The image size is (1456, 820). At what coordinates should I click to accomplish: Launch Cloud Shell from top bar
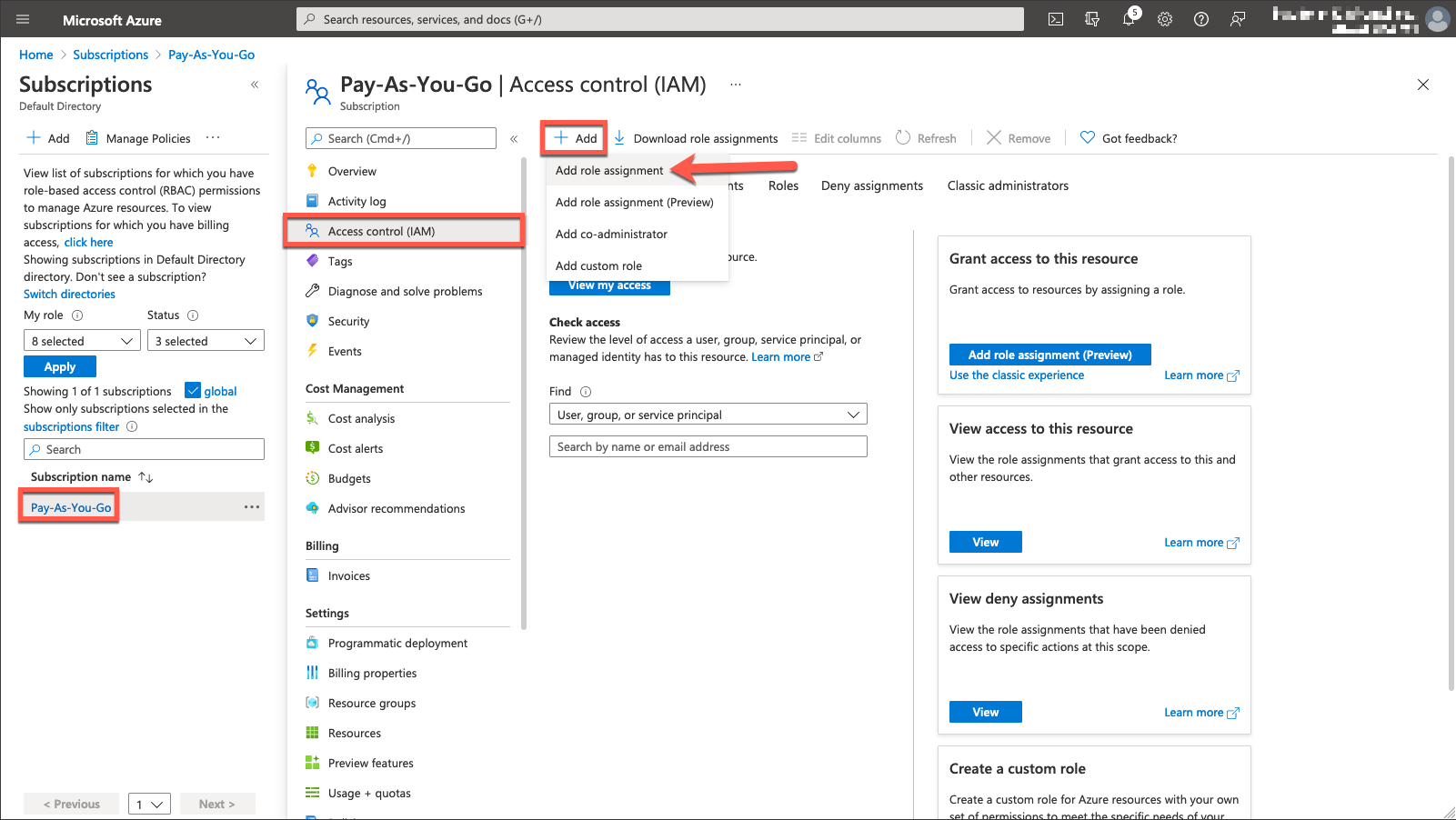1056,19
